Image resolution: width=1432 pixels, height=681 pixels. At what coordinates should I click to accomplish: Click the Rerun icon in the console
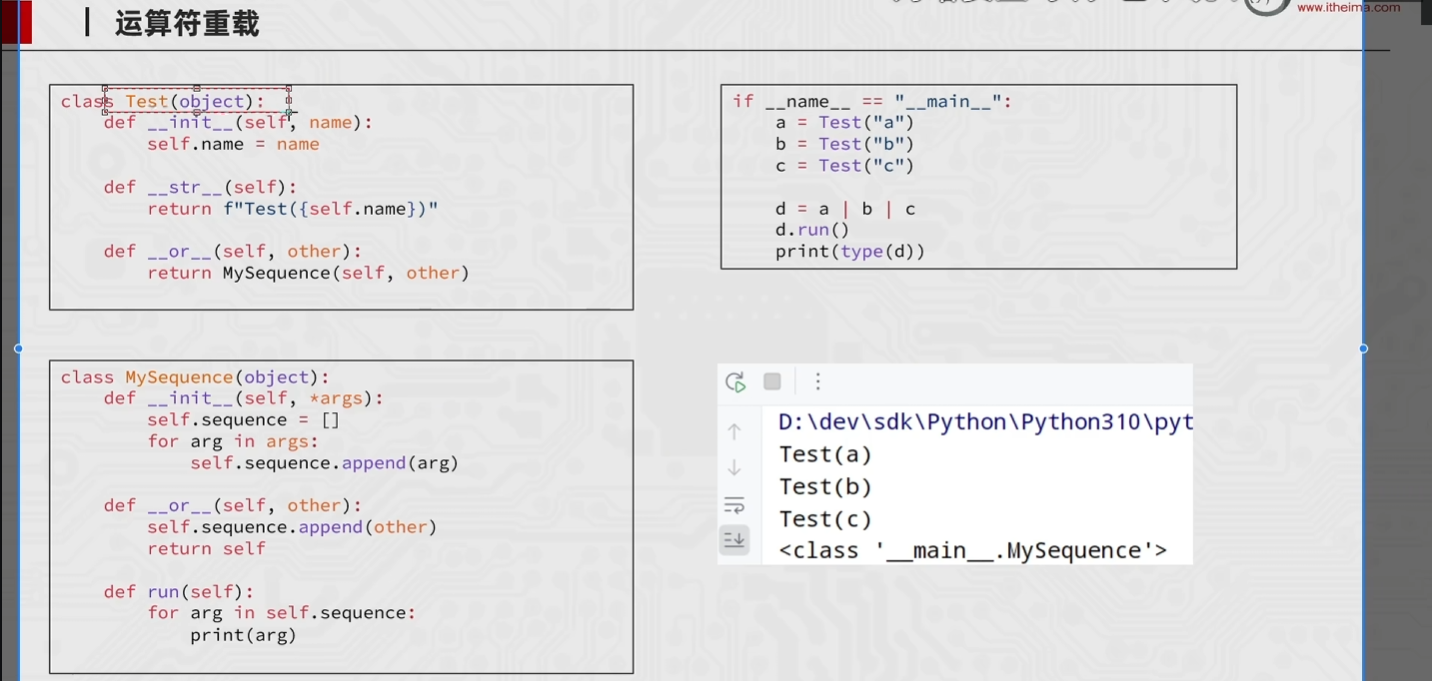pos(736,382)
